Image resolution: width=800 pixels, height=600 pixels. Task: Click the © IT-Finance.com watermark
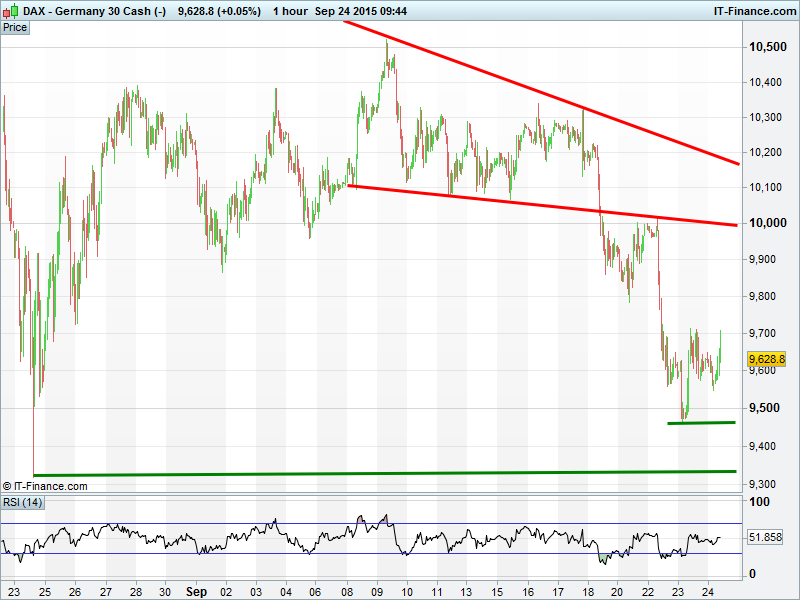45,486
